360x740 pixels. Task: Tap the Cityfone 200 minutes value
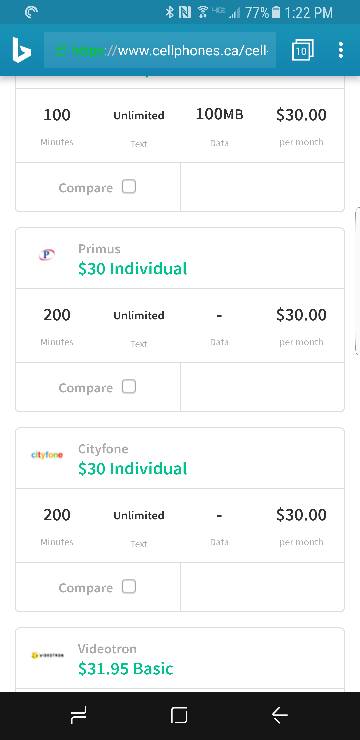(x=57, y=515)
